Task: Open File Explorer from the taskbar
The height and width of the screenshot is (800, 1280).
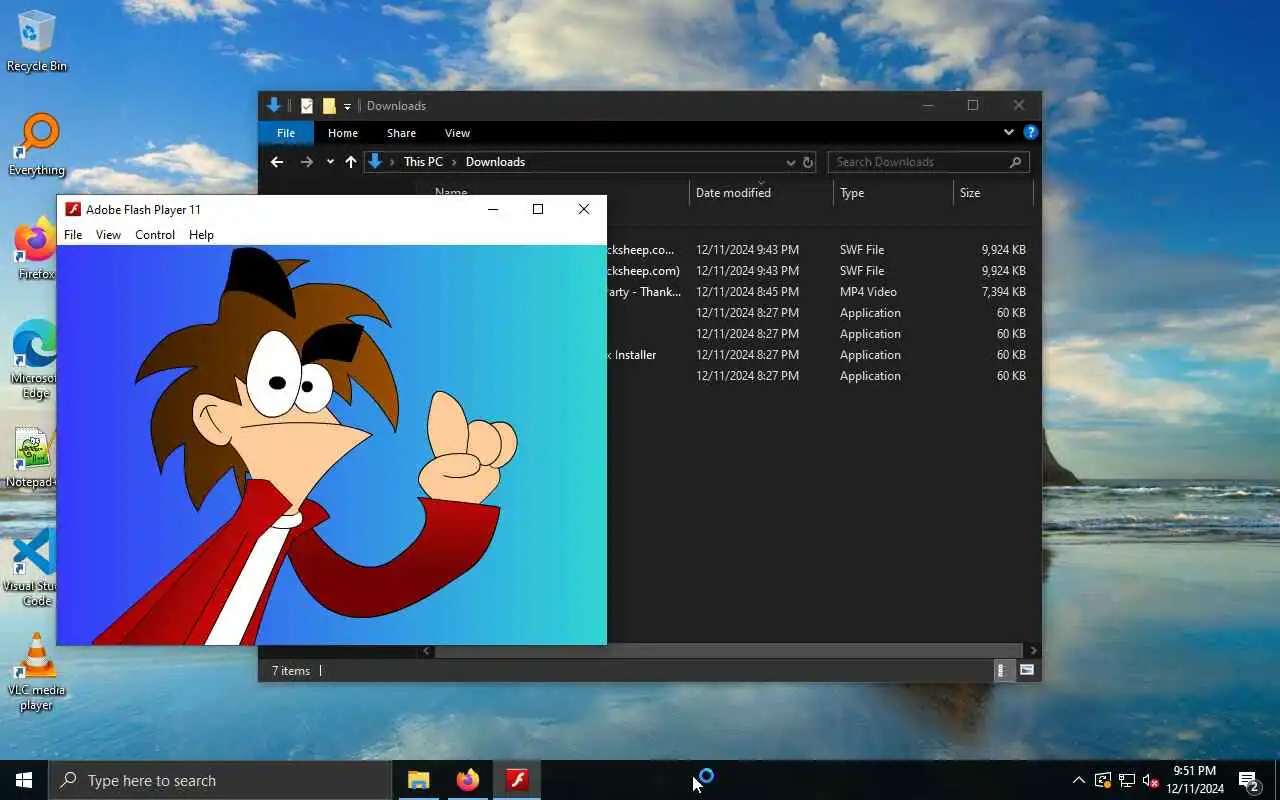Action: click(x=418, y=780)
